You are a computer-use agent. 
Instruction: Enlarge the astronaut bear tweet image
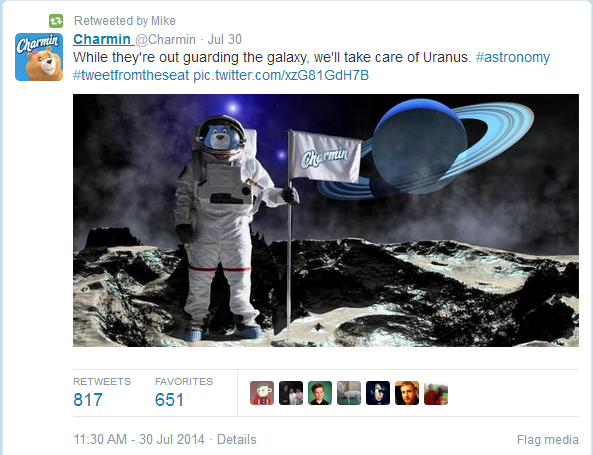coord(326,220)
